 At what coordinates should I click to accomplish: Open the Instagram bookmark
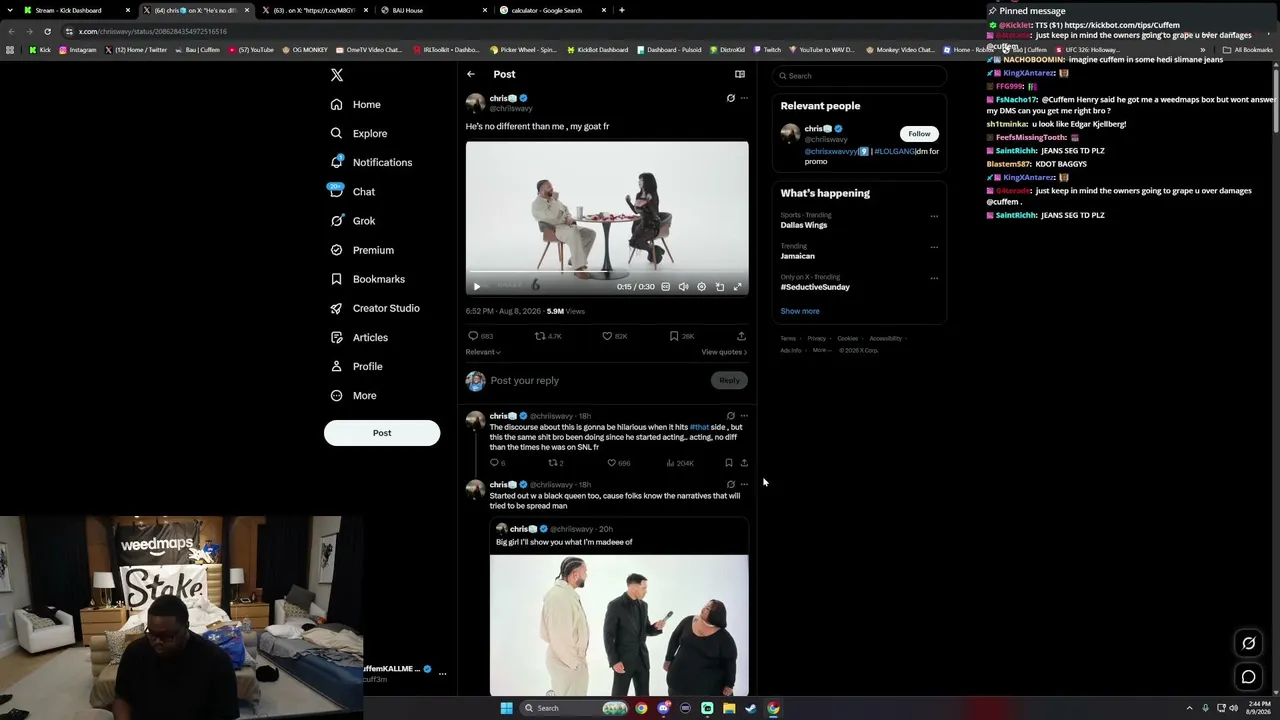[x=78, y=50]
